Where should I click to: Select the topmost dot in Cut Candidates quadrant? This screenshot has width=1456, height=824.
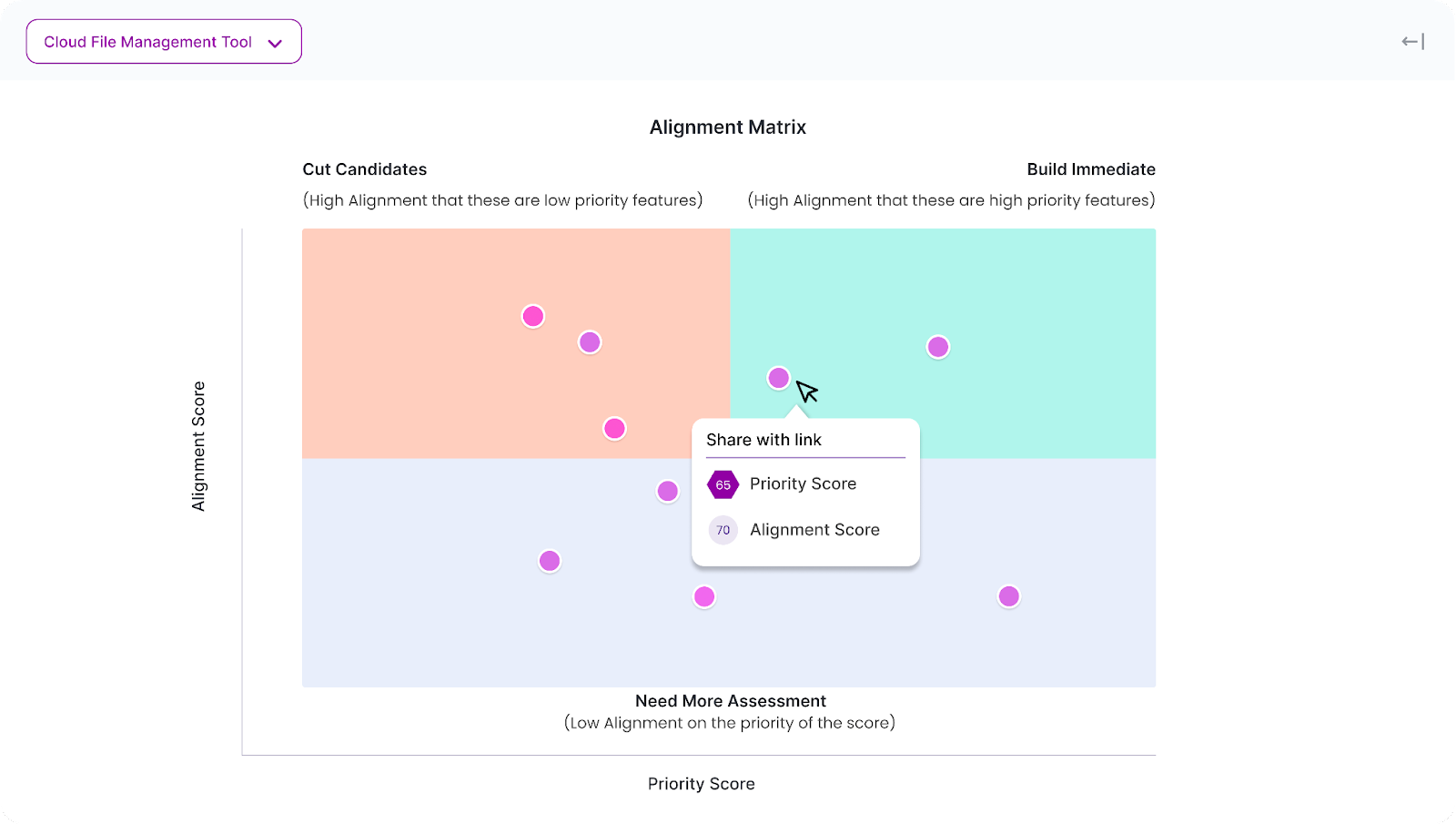click(x=533, y=315)
